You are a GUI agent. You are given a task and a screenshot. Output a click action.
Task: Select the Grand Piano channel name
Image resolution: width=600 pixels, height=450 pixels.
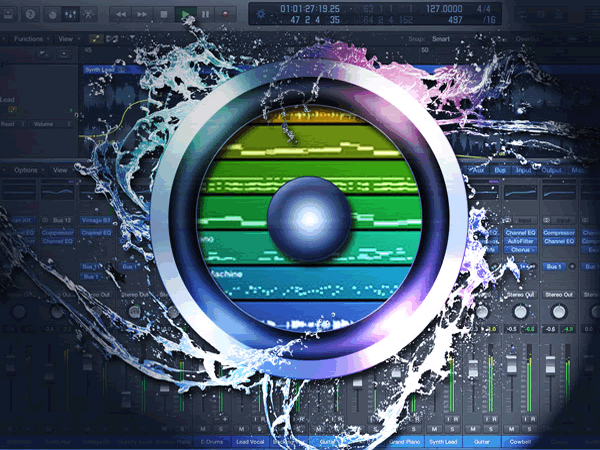(405, 442)
